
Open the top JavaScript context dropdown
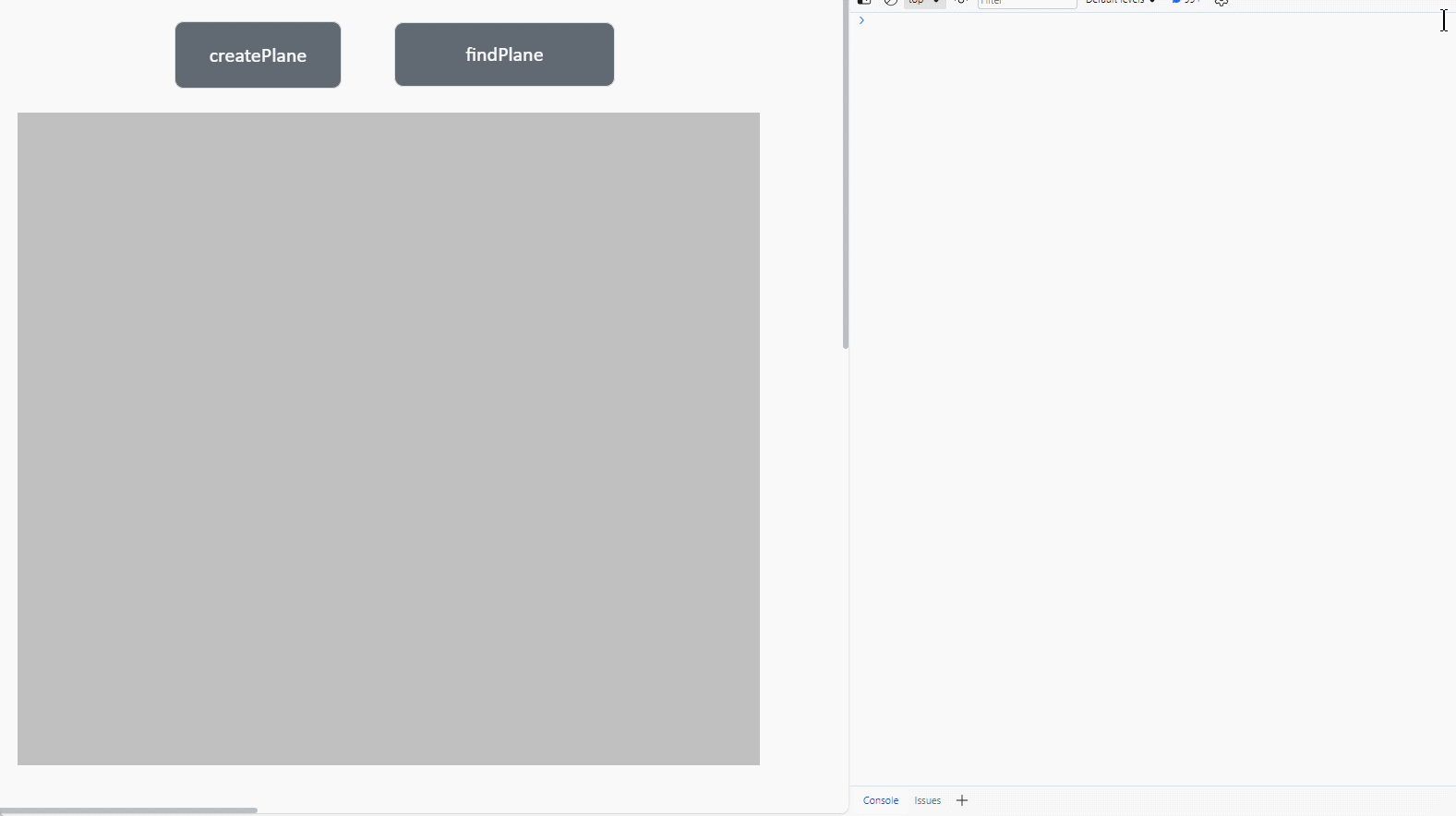click(924, 3)
